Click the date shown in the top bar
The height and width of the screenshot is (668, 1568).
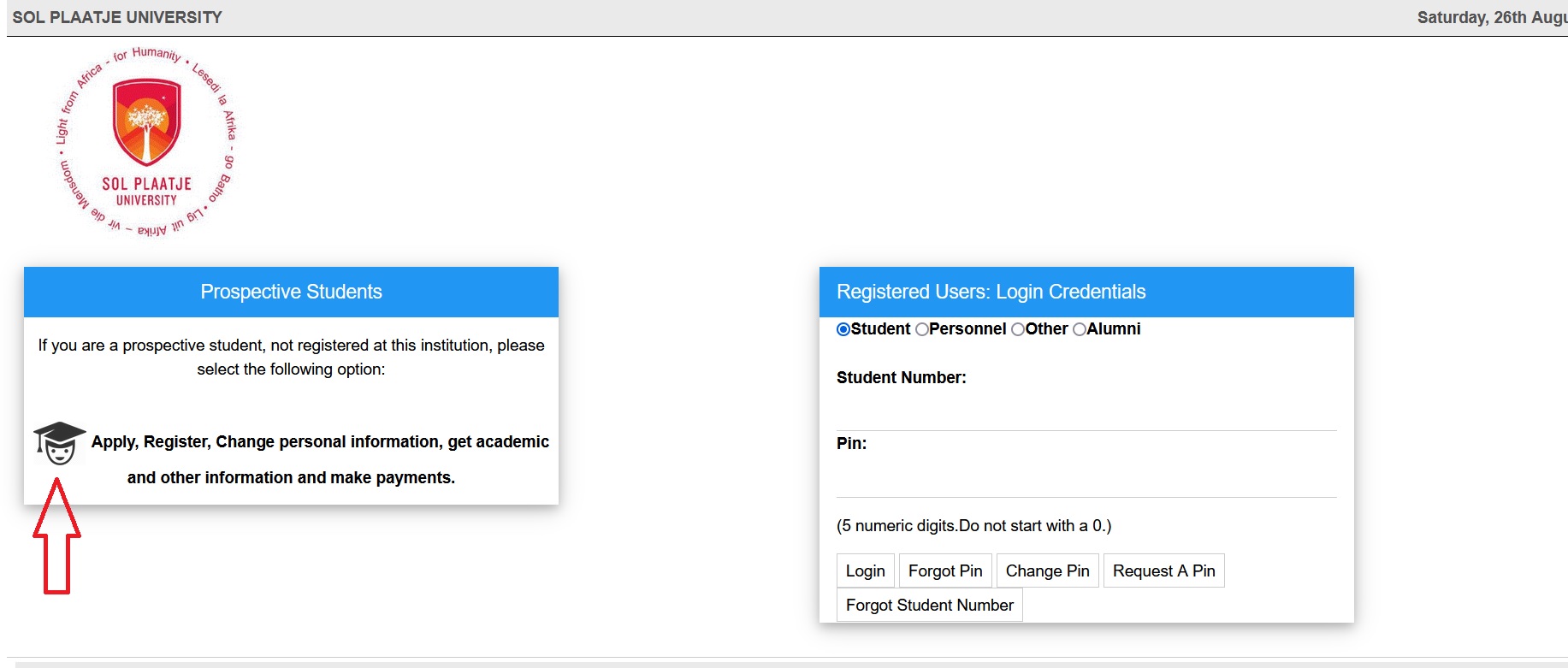(1491, 17)
